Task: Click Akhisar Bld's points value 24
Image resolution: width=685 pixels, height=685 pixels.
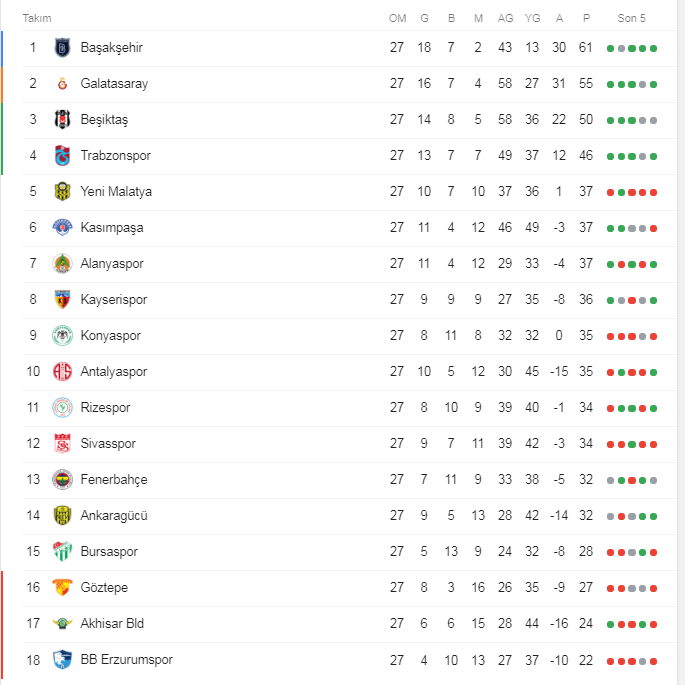Action: coord(586,624)
